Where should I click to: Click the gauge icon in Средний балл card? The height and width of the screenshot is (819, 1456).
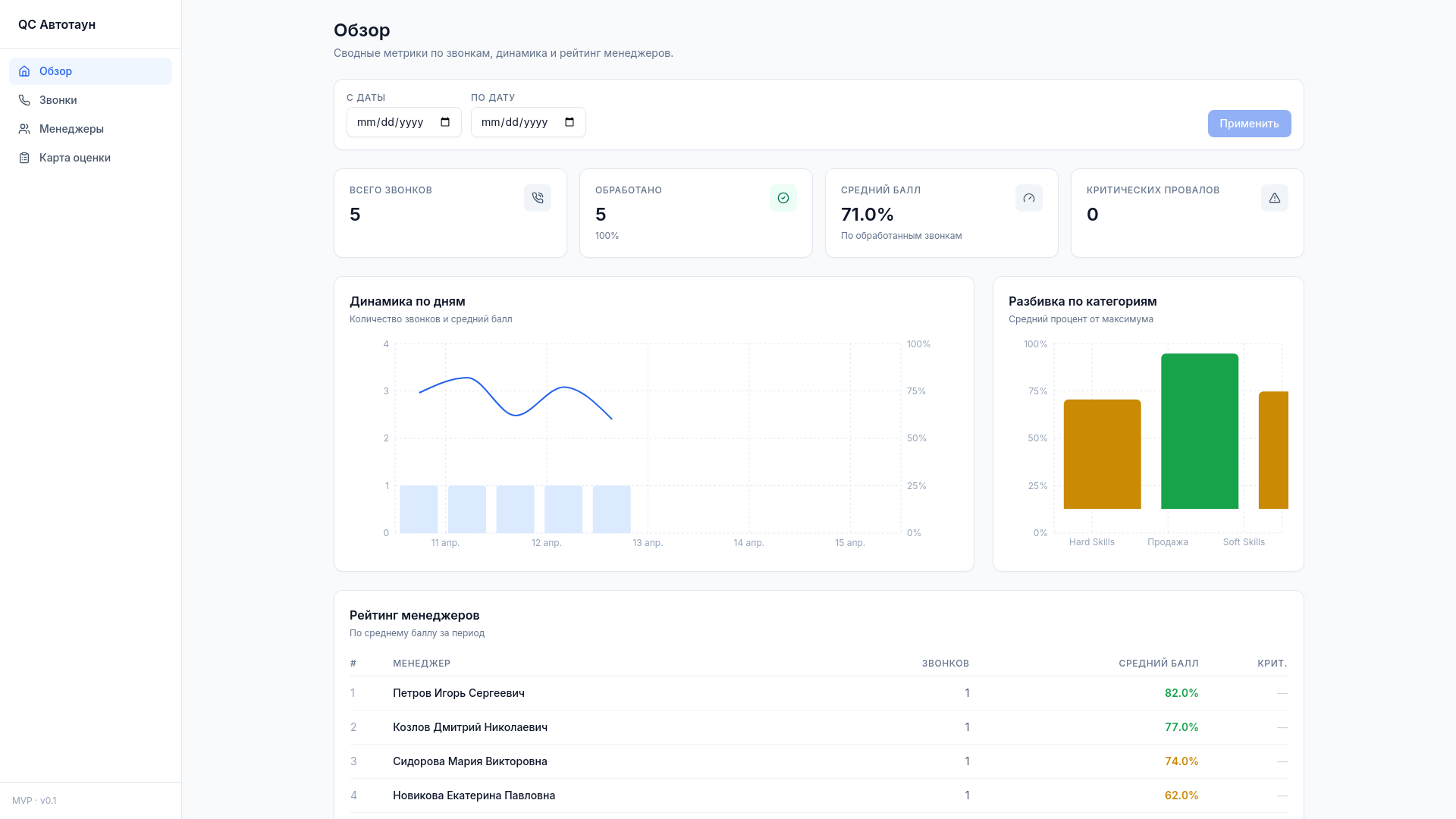(x=1028, y=198)
